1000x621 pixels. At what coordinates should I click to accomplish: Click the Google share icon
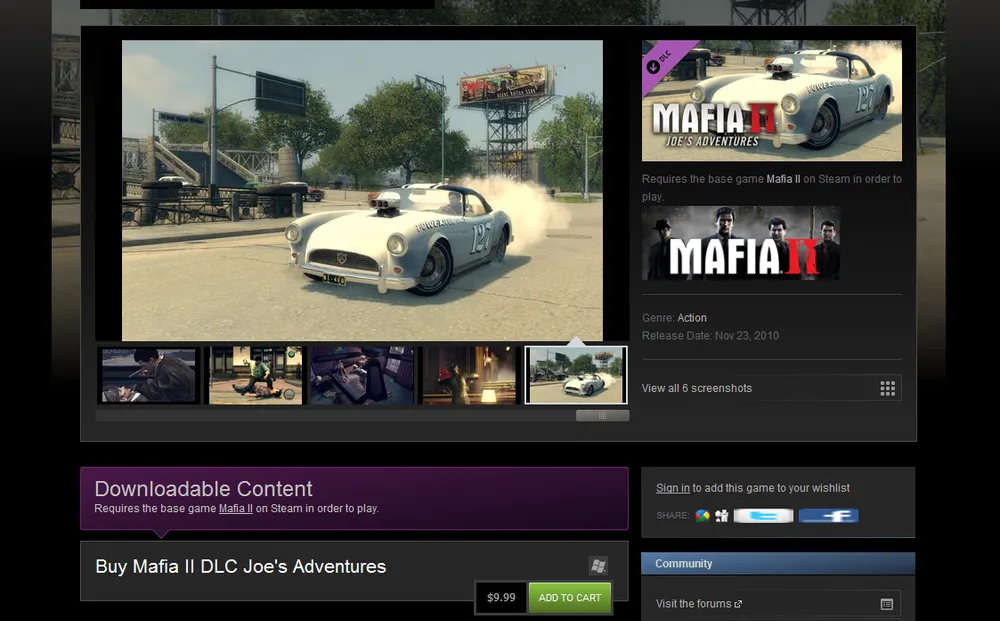pos(702,516)
